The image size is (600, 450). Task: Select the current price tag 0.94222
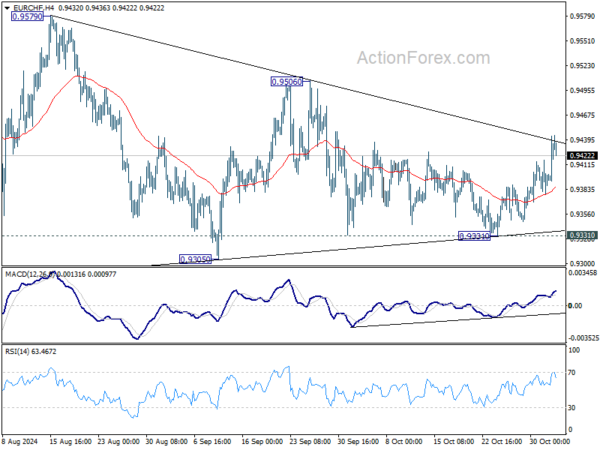(x=582, y=156)
